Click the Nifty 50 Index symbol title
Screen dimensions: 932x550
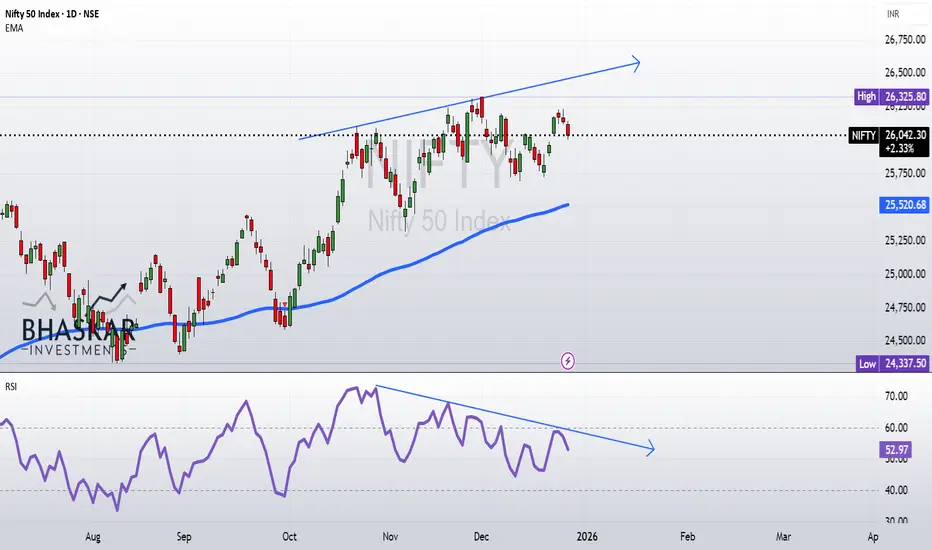[52, 14]
